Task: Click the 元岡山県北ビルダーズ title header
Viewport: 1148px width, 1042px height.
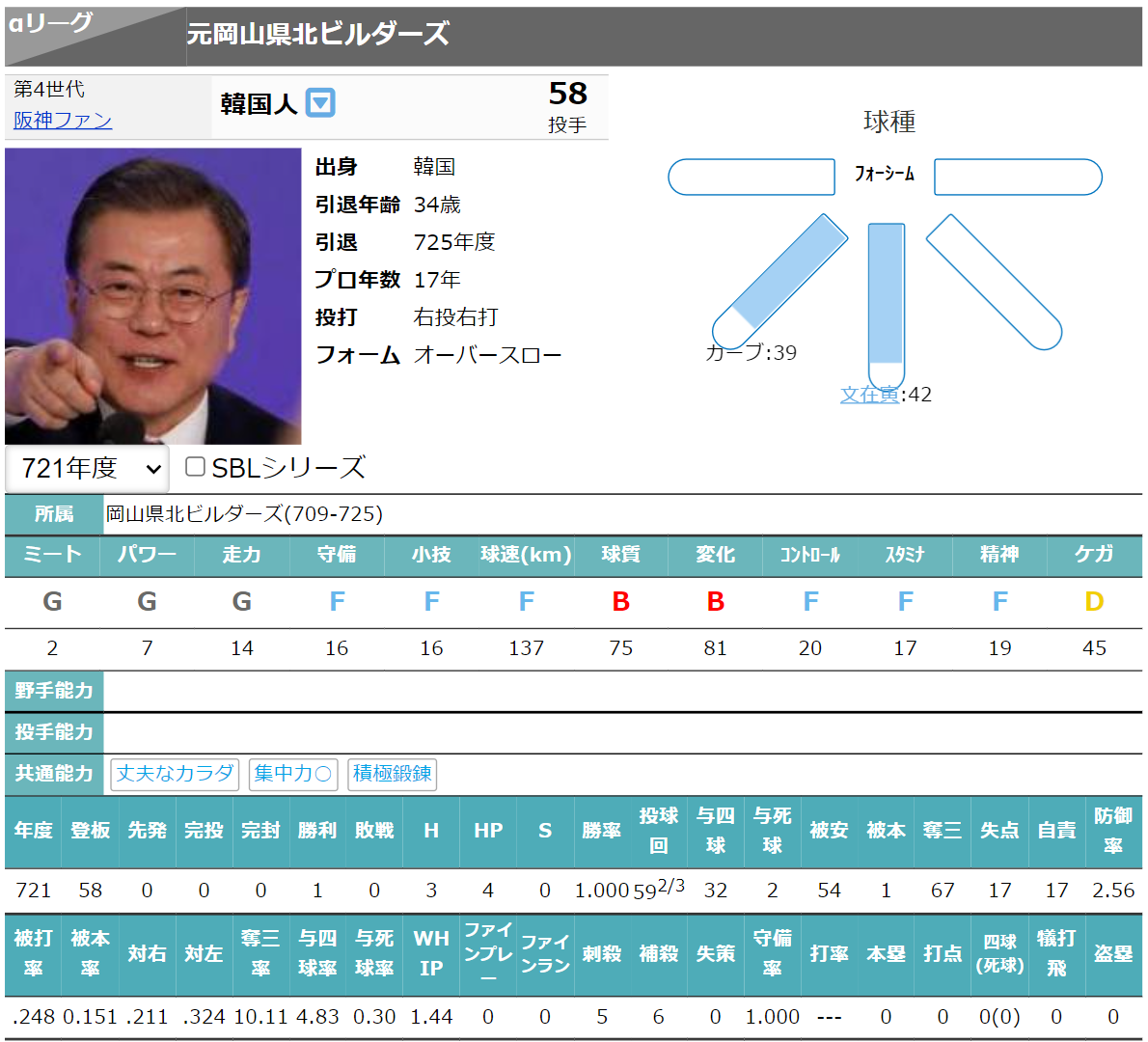Action: [318, 35]
